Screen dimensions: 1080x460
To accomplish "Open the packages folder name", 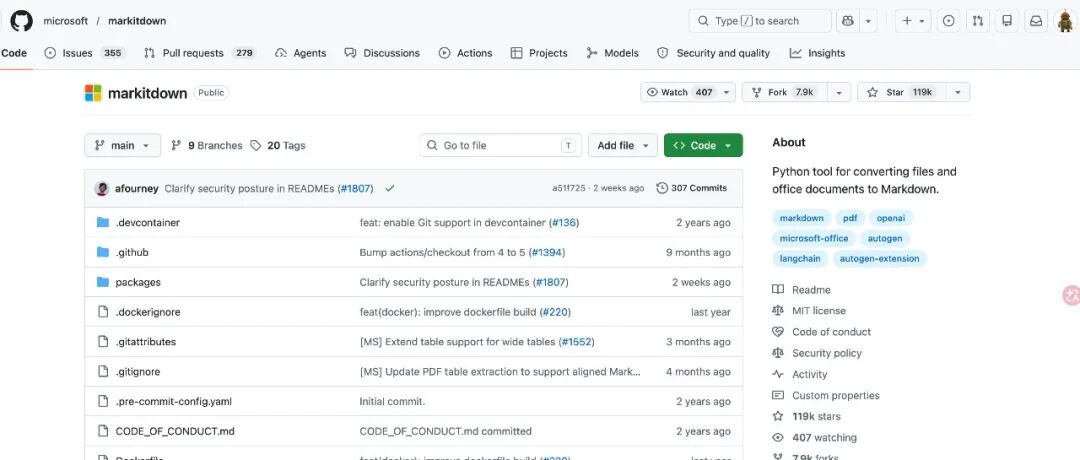I will [138, 282].
